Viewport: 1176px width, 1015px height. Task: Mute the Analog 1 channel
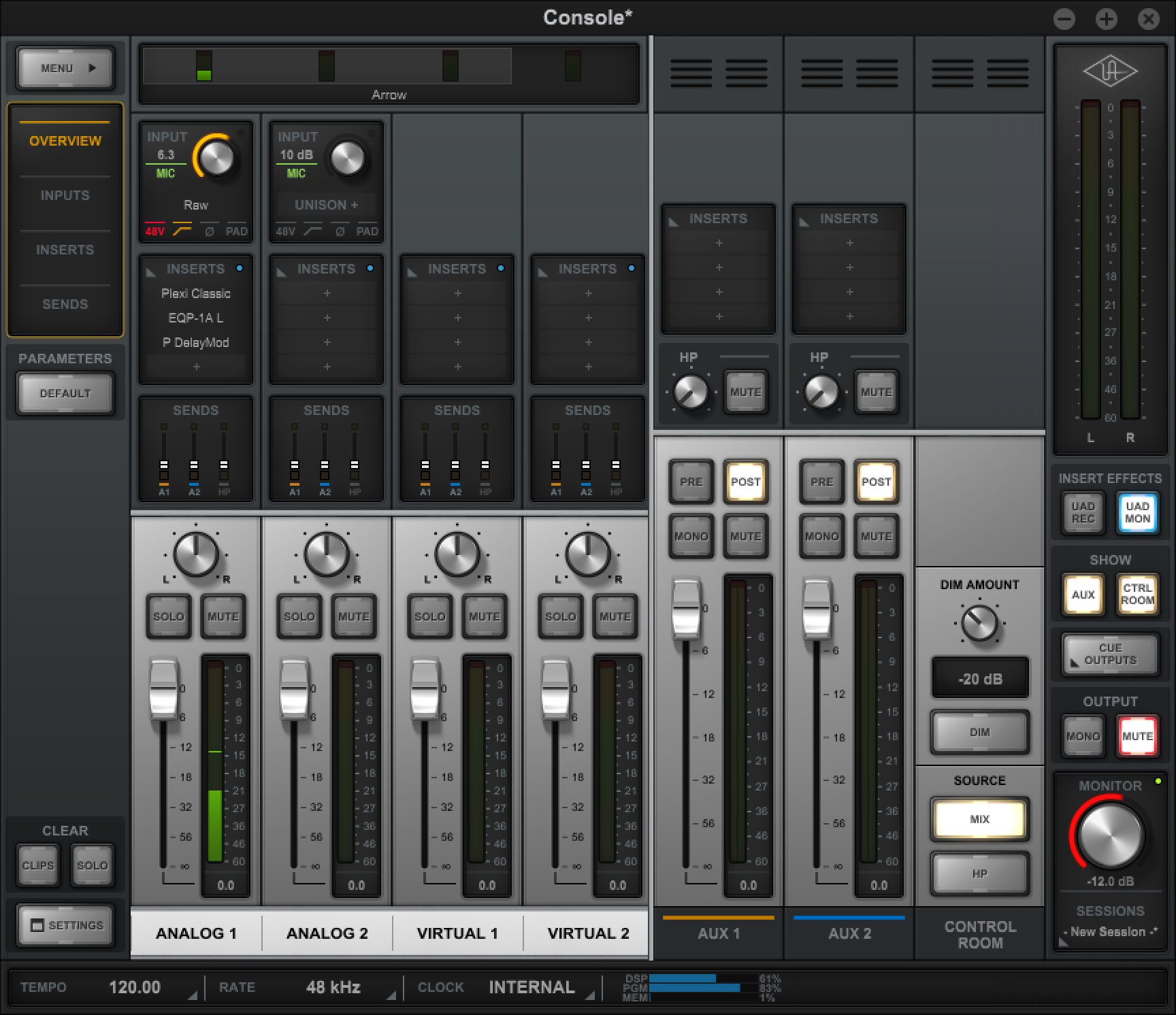pos(223,616)
